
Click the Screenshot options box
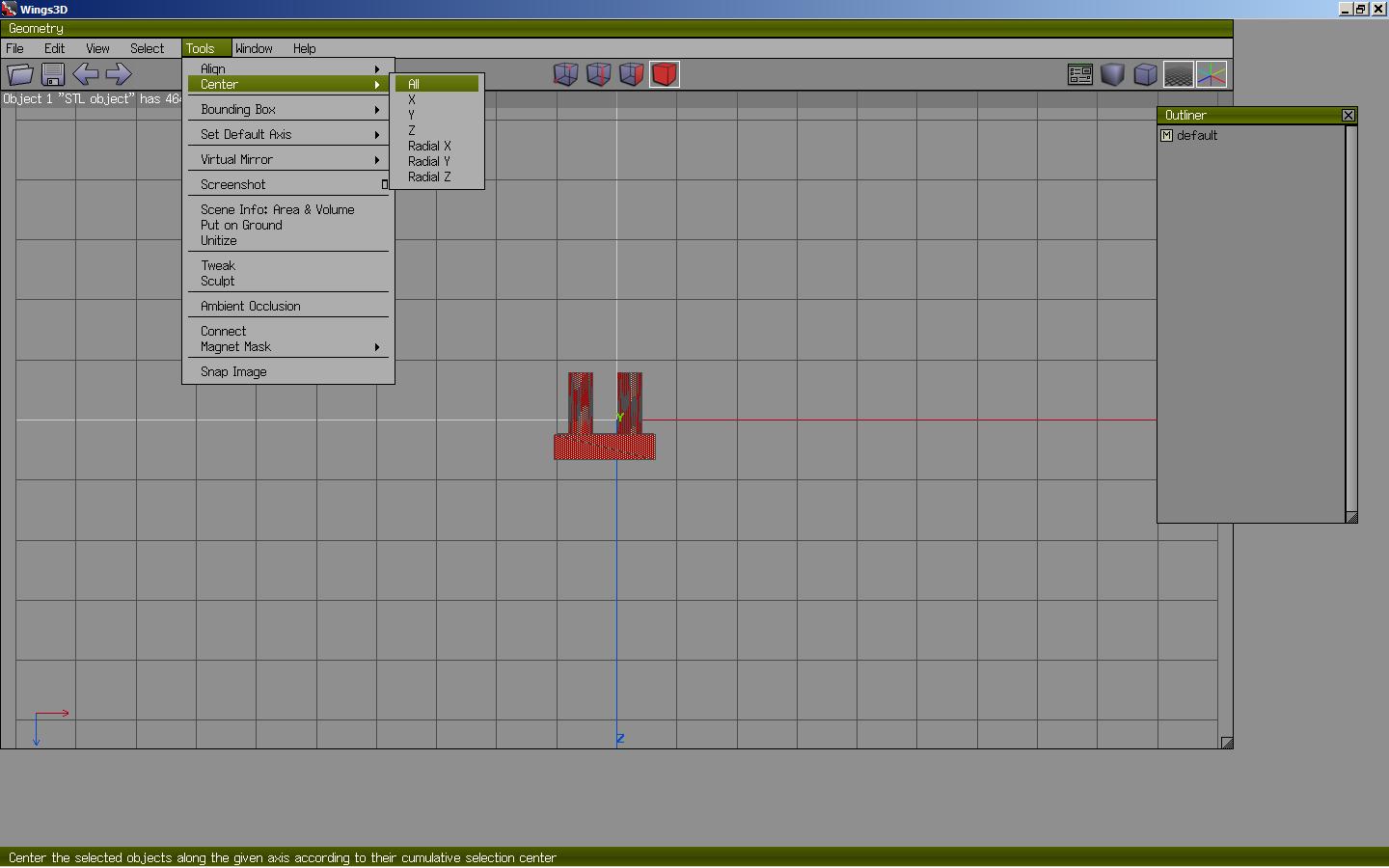(384, 184)
